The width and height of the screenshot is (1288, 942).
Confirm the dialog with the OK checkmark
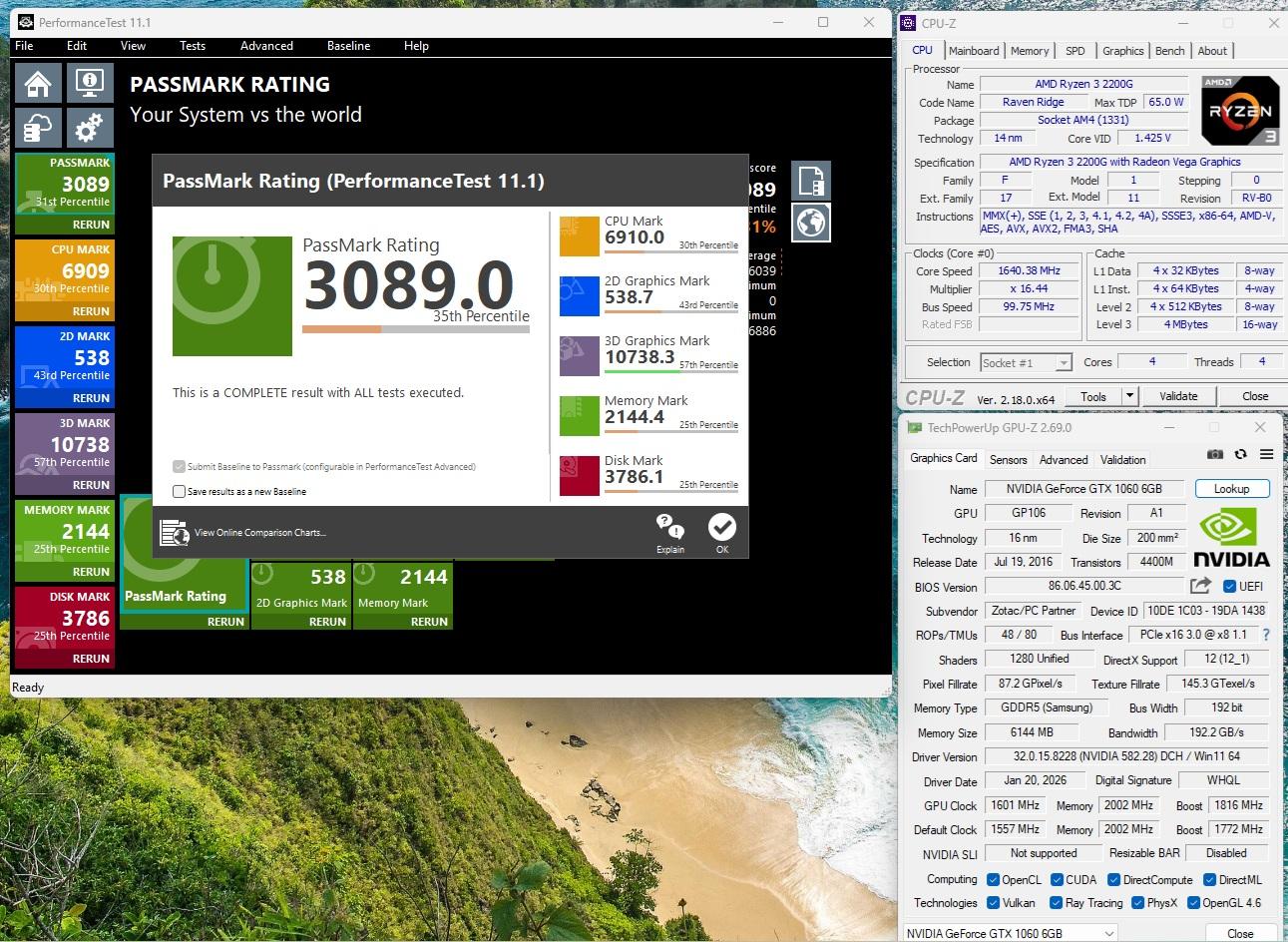click(x=721, y=527)
